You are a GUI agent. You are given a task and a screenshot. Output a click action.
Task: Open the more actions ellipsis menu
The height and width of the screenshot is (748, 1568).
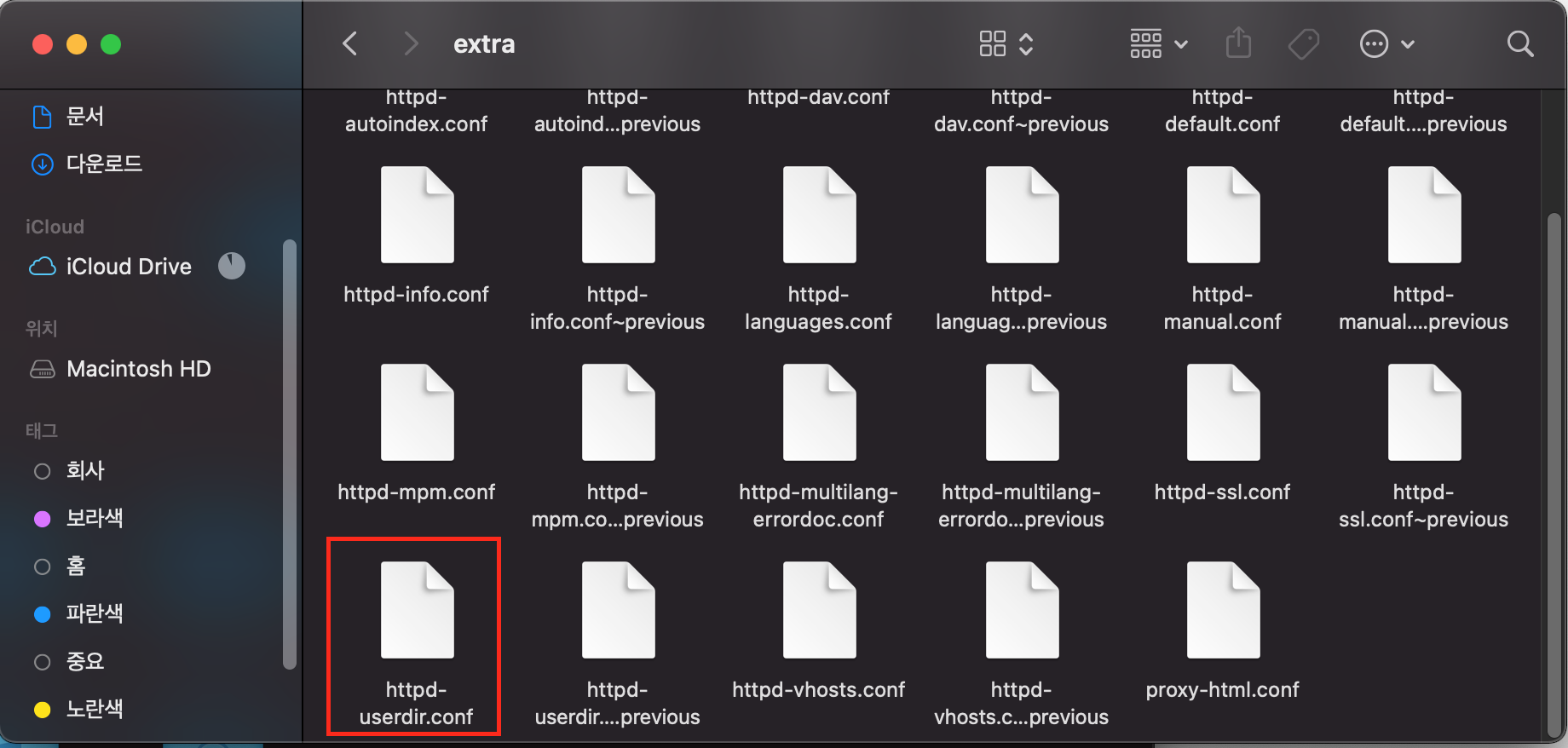tap(1387, 43)
